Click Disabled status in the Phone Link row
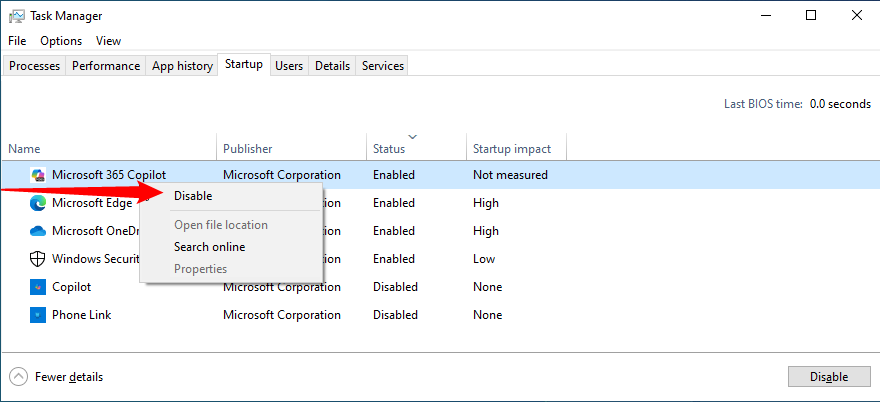This screenshot has width=880, height=402. pyautogui.click(x=396, y=315)
